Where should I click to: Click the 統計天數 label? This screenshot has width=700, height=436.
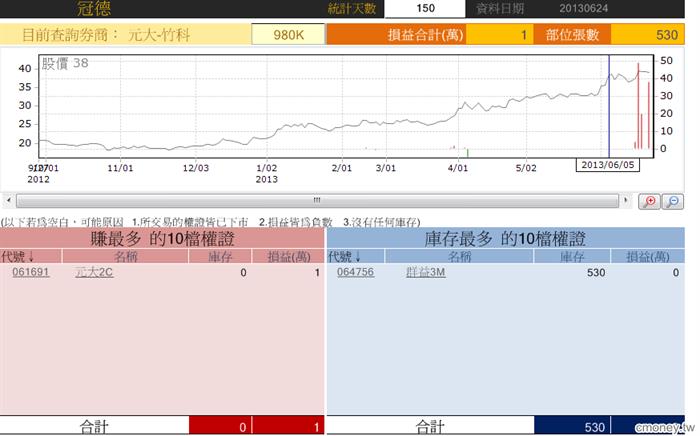352,8
